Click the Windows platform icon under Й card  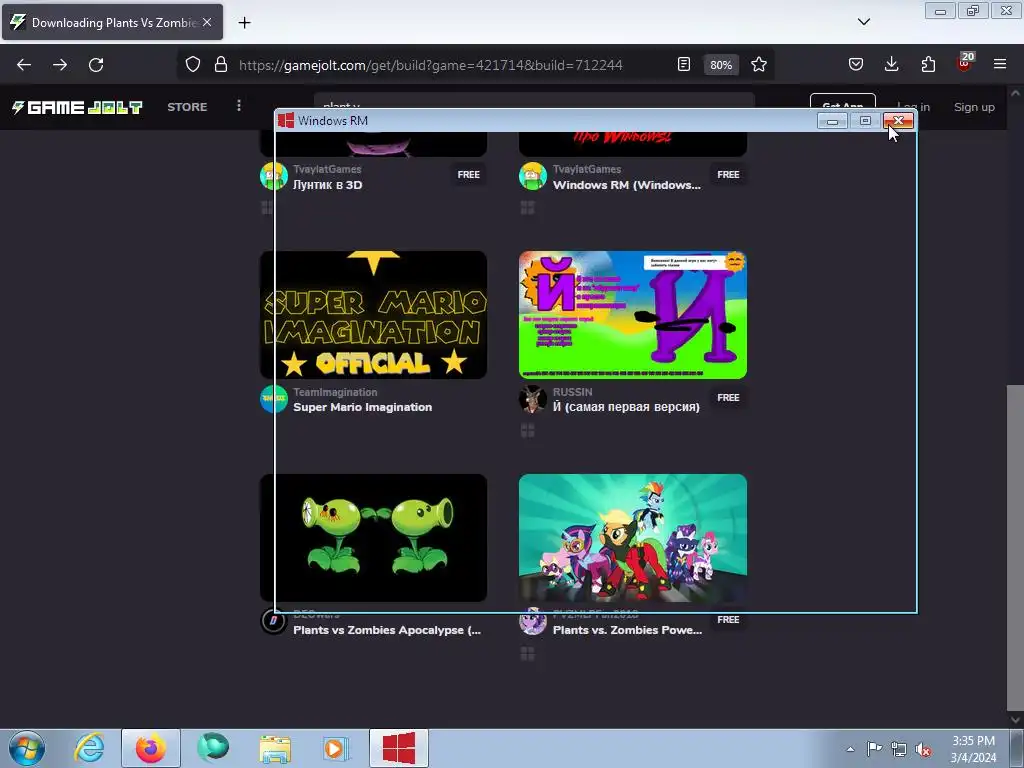[528, 430]
